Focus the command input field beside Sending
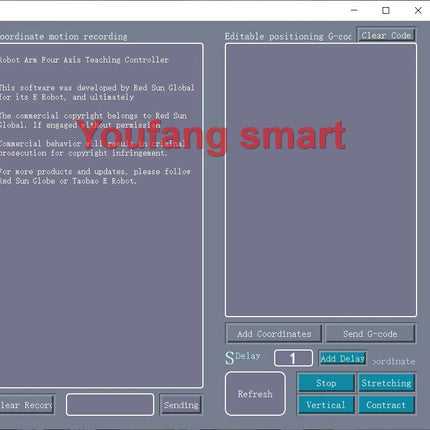Viewport: 430px width, 430px height. (x=110, y=405)
